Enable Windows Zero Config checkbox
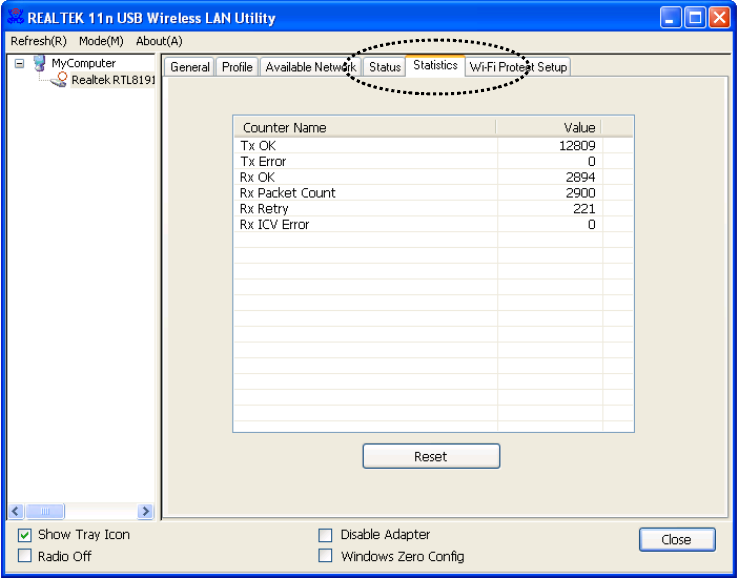The width and height of the screenshot is (738, 578). click(325, 556)
